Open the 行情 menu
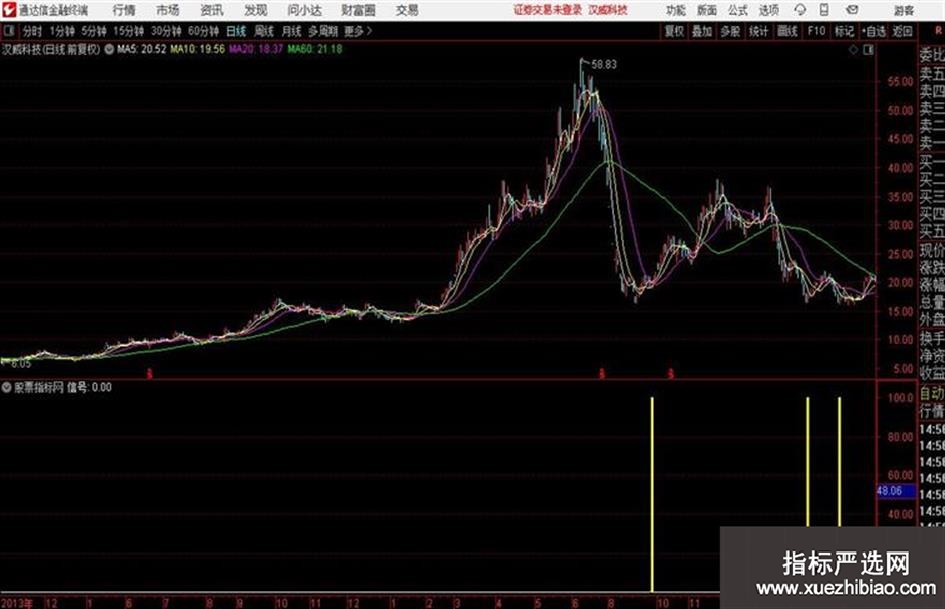The height and width of the screenshot is (609, 945). click(x=124, y=10)
